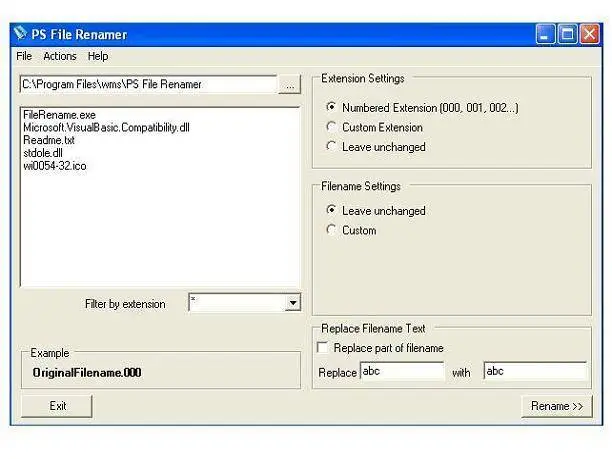
Task: Click the 'with' text field containing abc
Action: coord(535,371)
